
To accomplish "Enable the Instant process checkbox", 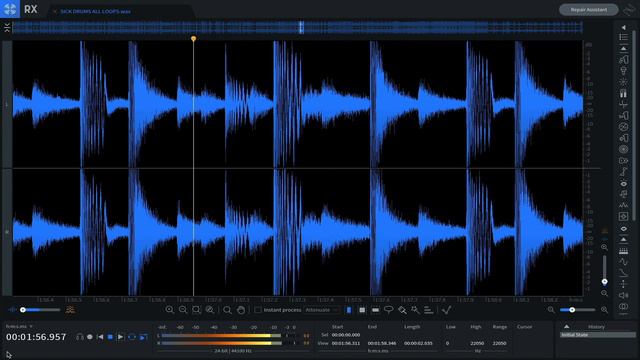I will tap(258, 310).
